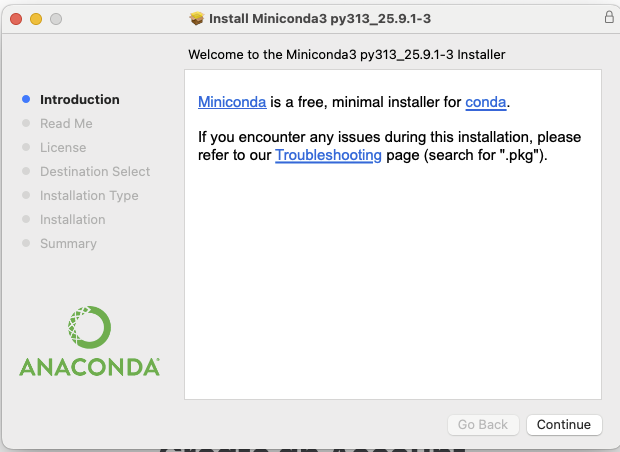Minimize the installer window
This screenshot has width=620, height=452.
click(x=36, y=19)
